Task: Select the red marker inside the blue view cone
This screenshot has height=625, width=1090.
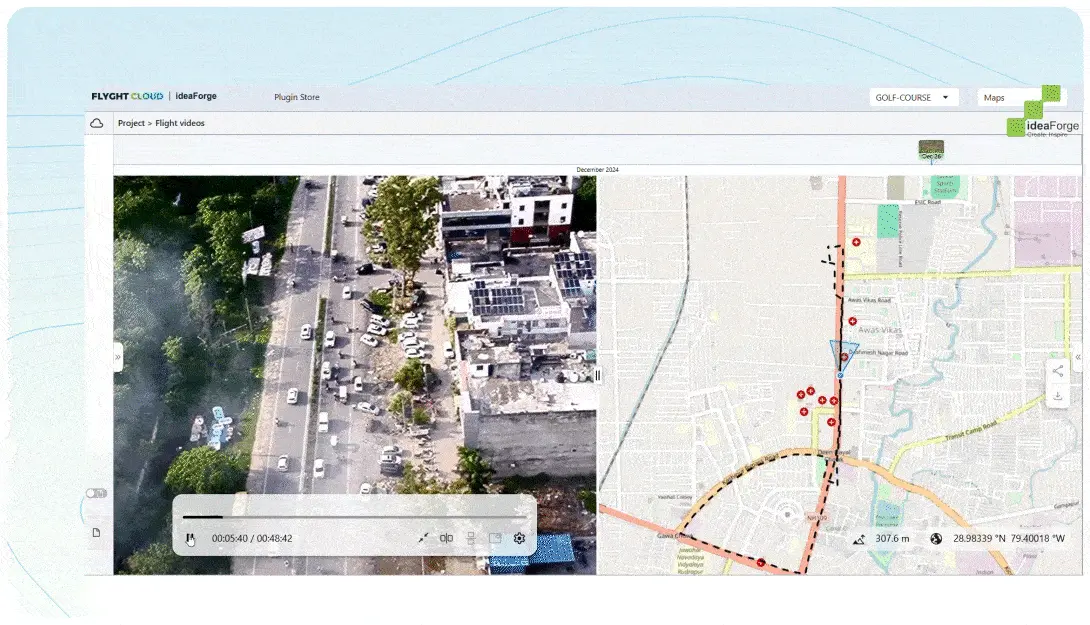Action: pyautogui.click(x=844, y=357)
